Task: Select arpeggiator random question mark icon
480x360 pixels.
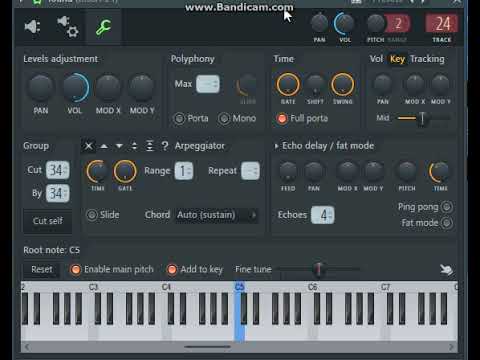Action: 165,146
